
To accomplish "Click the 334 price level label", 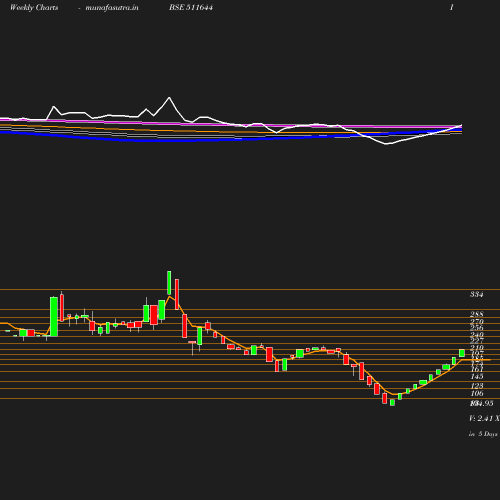I will tap(477, 294).
